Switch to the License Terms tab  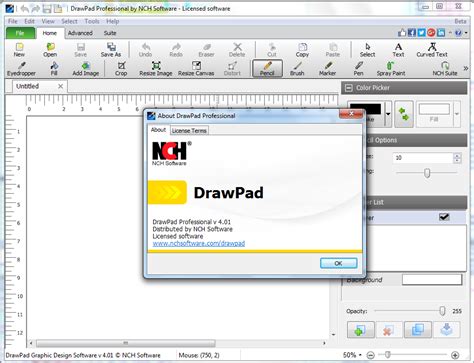click(x=189, y=131)
